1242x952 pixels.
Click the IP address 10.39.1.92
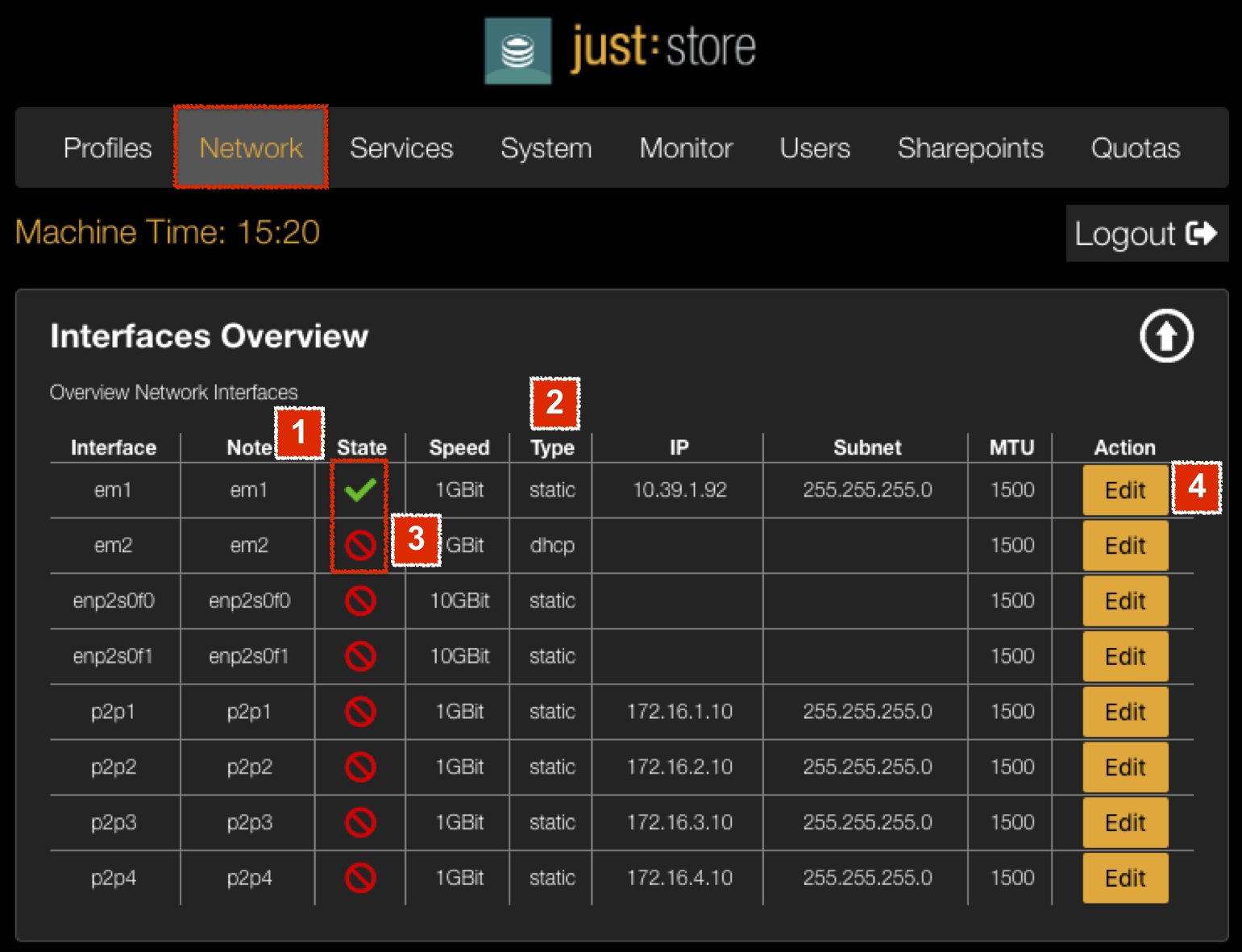(x=679, y=489)
